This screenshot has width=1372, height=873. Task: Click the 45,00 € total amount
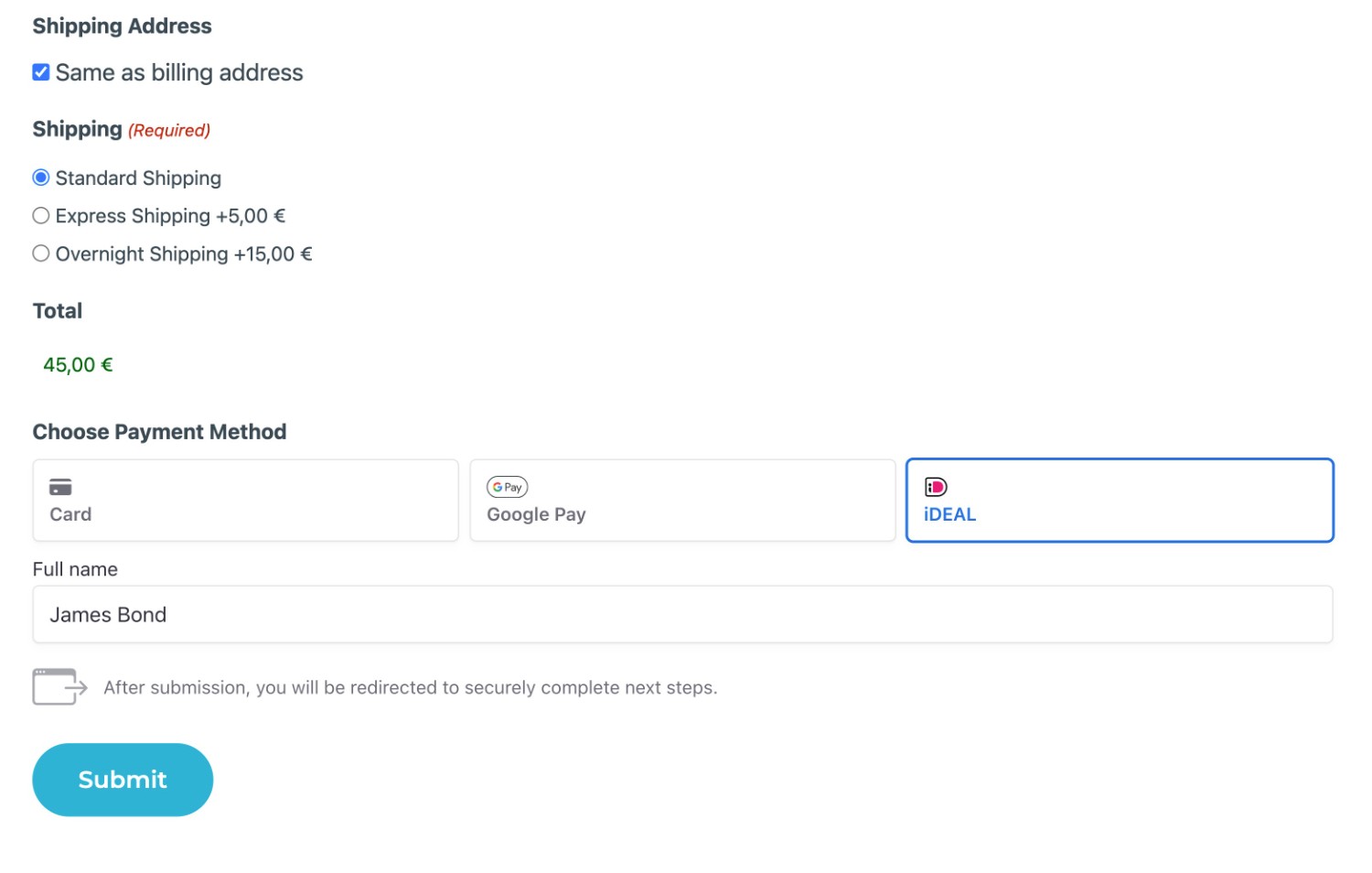[x=78, y=365]
